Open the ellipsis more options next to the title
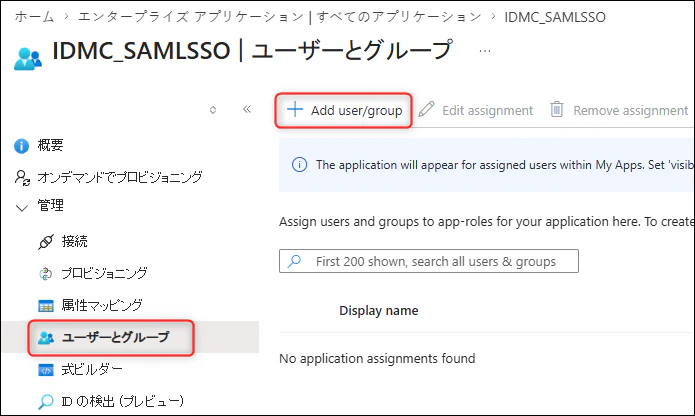 [485, 51]
